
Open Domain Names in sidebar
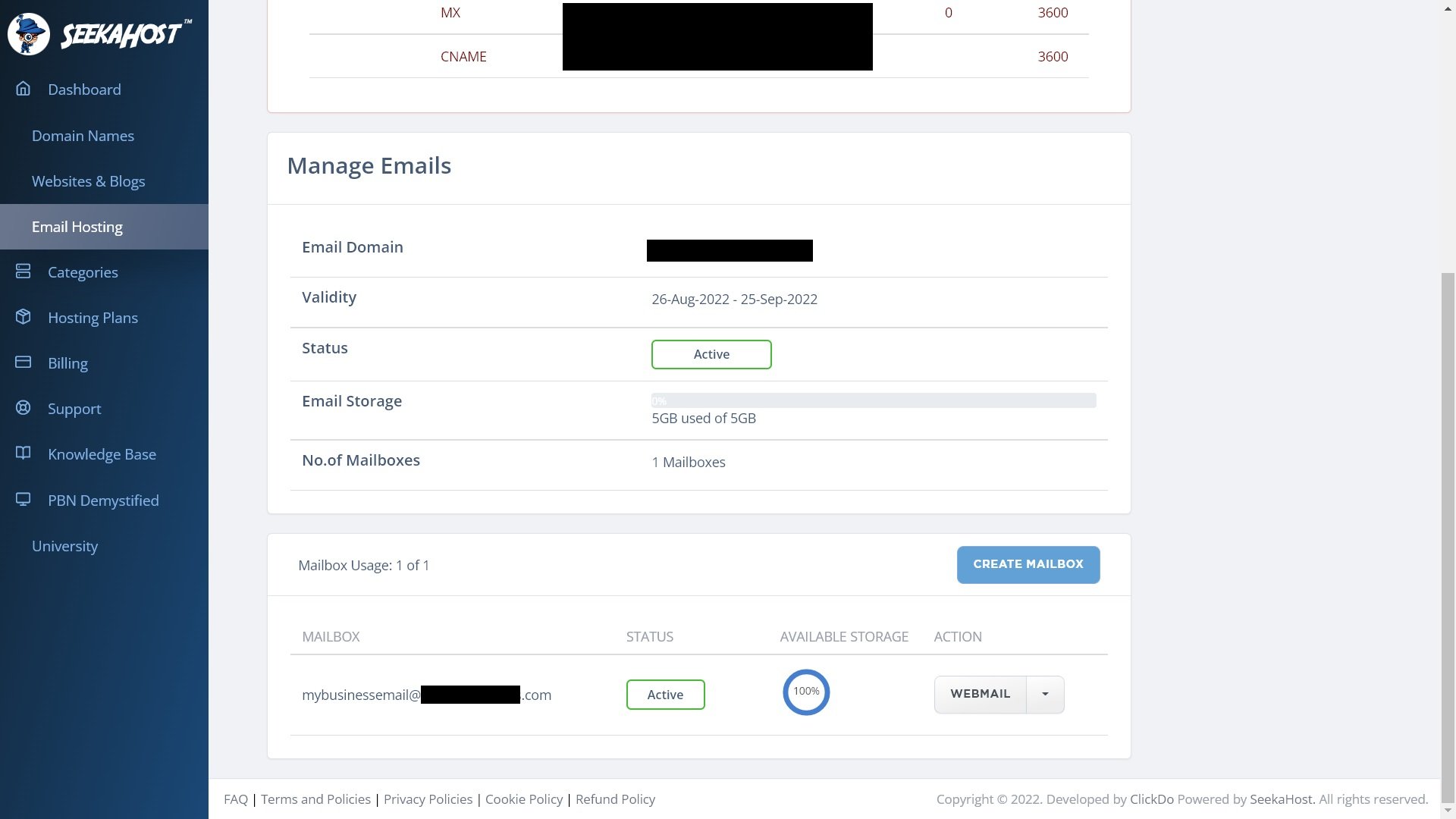[83, 136]
